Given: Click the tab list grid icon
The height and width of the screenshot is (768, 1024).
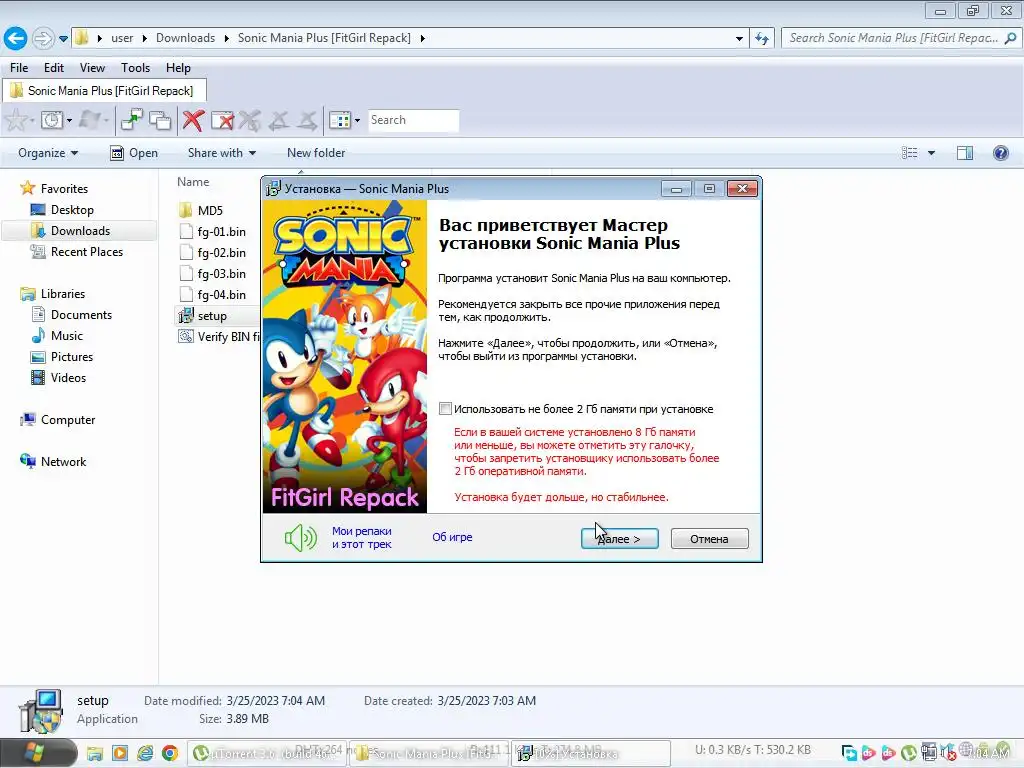Looking at the screenshot, I should tap(340, 120).
